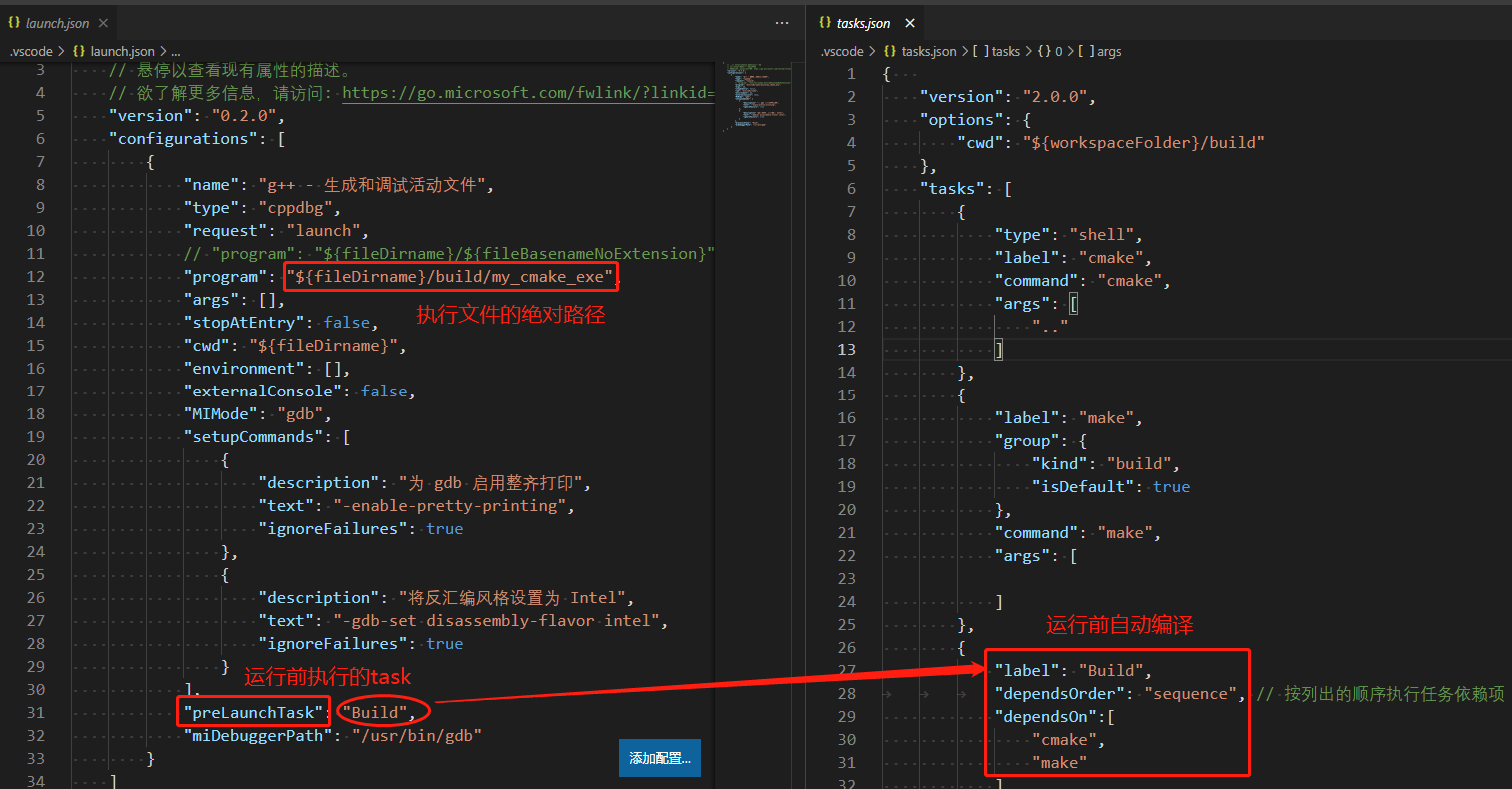
Task: Open the 0 object breadcrumb segment
Action: tap(1049, 51)
